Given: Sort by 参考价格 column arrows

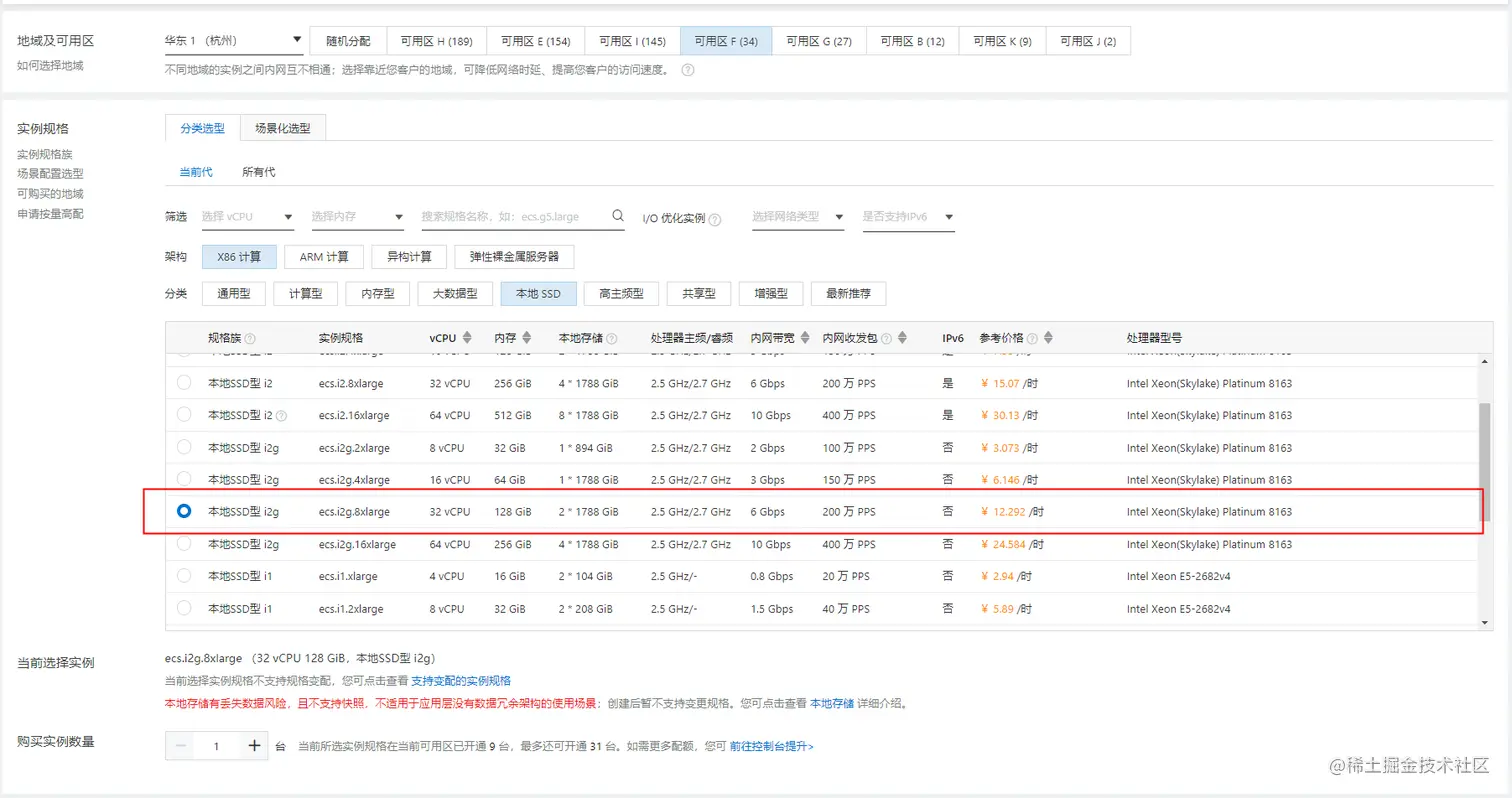Looking at the screenshot, I should tap(1048, 338).
